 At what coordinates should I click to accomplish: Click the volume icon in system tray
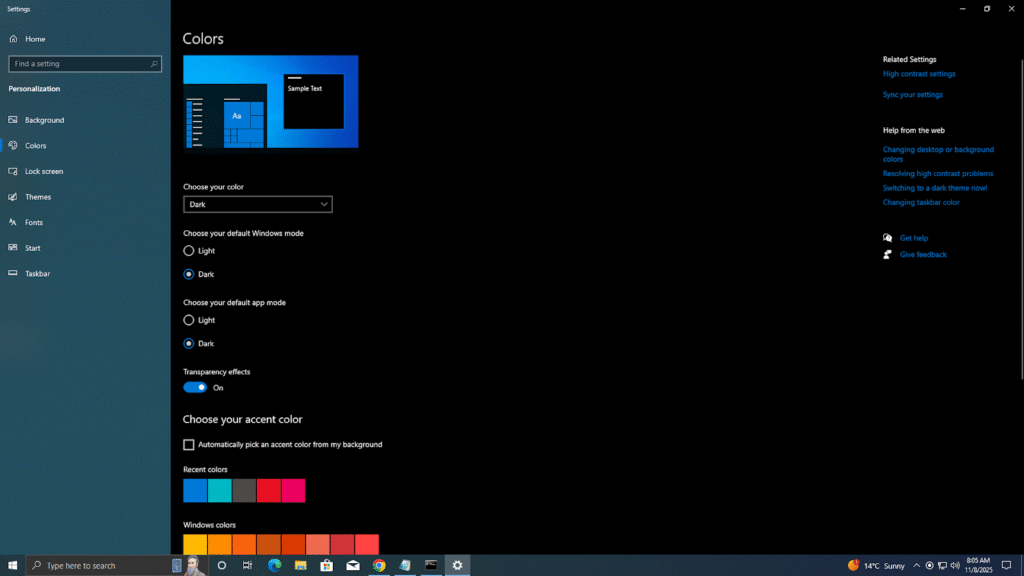(955, 565)
